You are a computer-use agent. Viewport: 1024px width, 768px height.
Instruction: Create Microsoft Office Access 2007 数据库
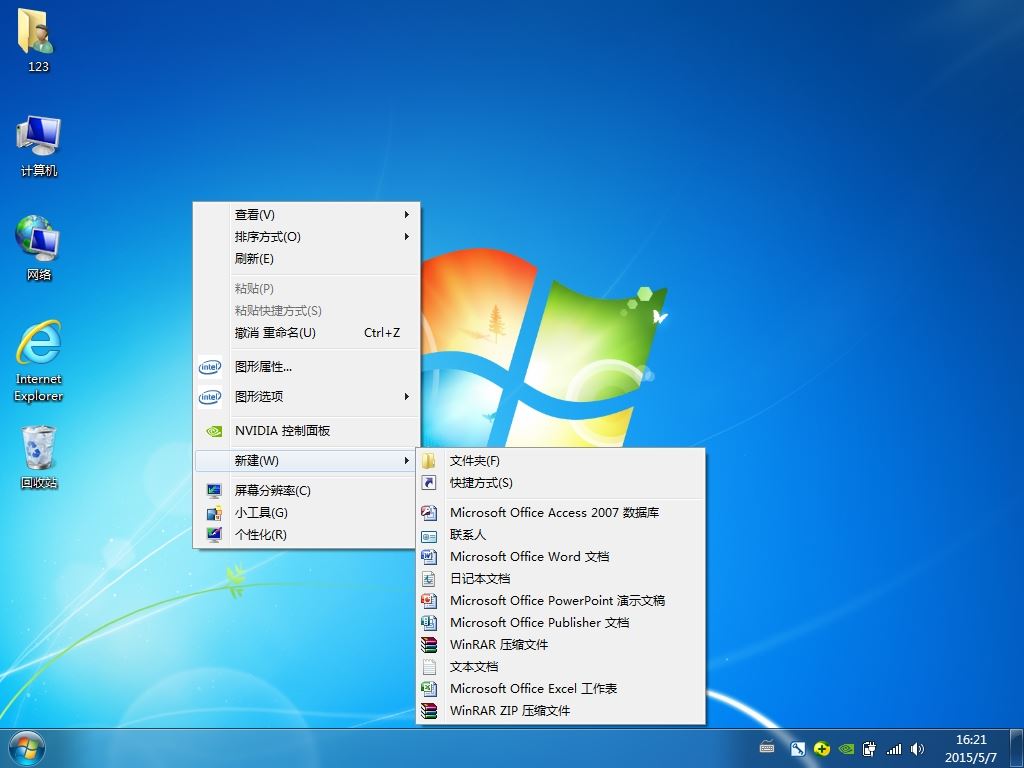(560, 513)
